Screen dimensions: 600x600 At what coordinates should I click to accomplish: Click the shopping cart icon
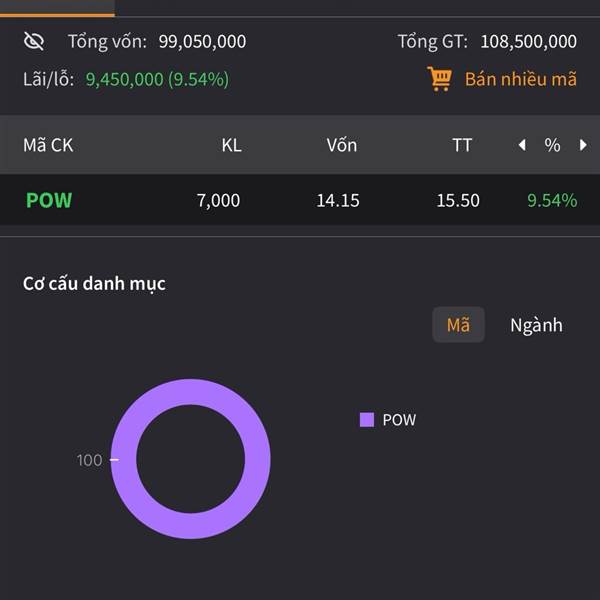(x=439, y=78)
